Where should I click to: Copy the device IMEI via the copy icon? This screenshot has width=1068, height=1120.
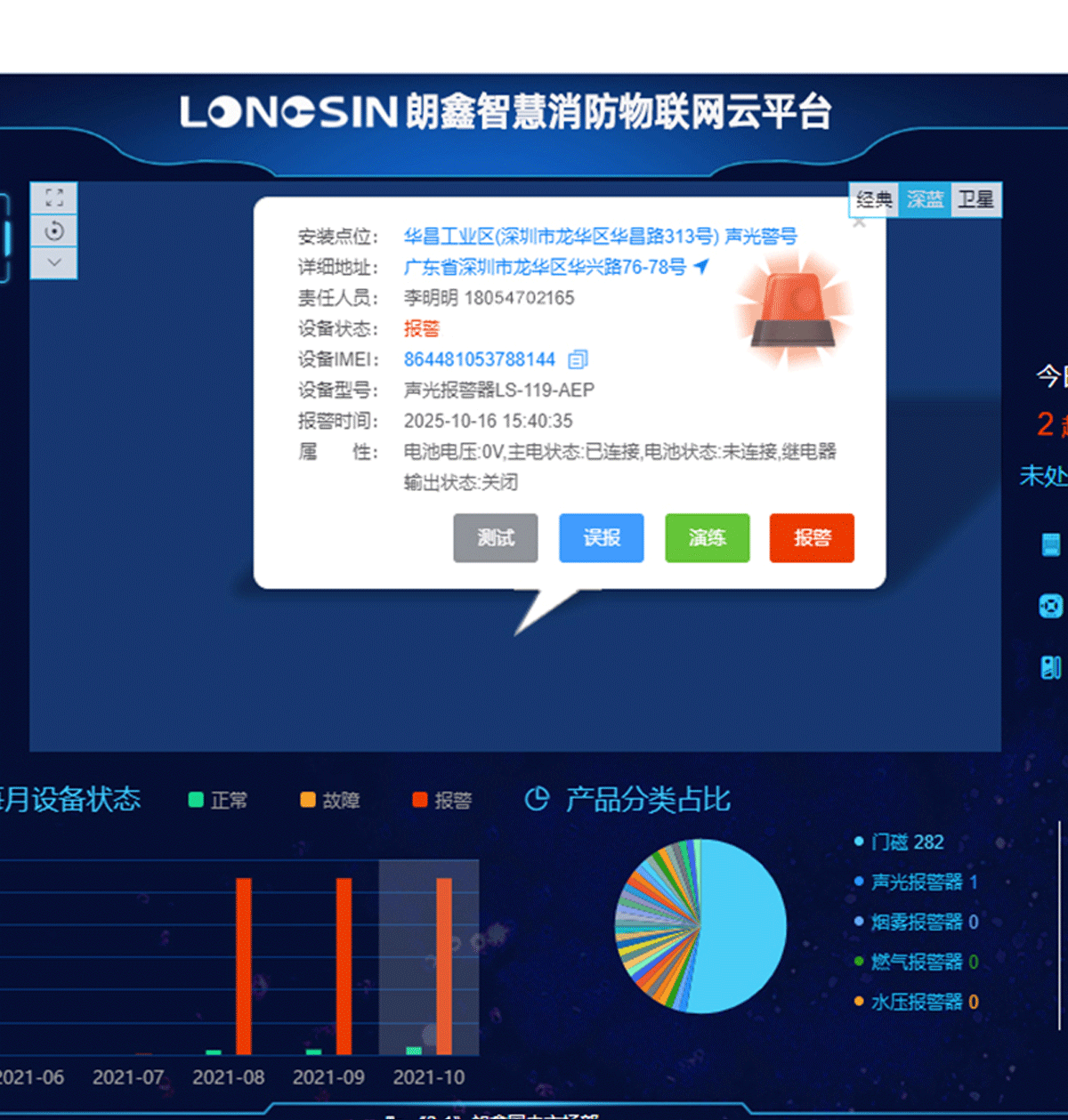coord(578,359)
